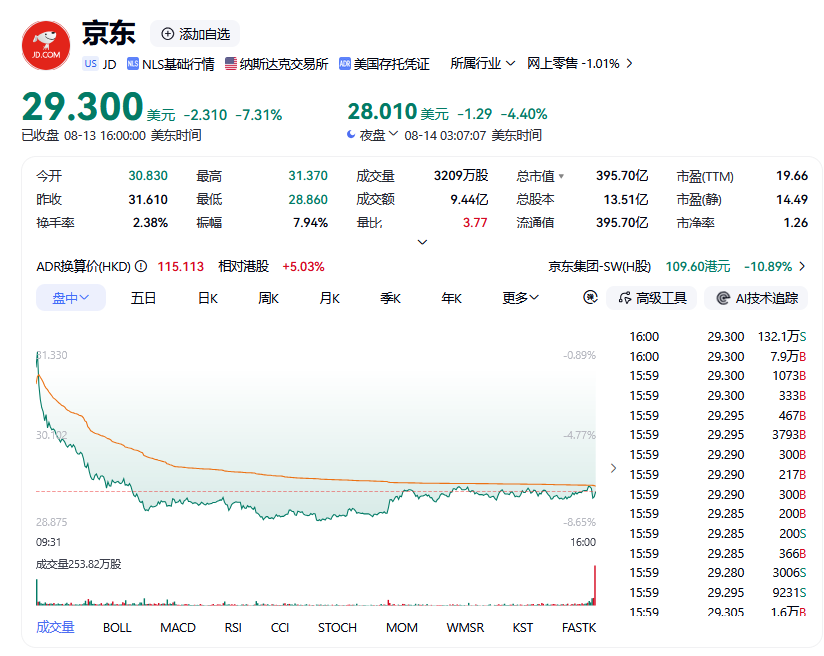The width and height of the screenshot is (824, 656).
Task: Select the WMSR indicator
Action: point(465,628)
